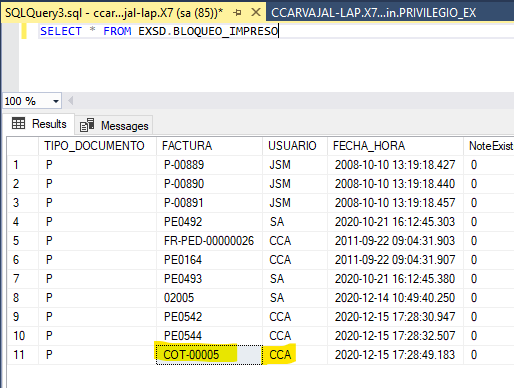Select row 5 header
This screenshot has width=514, height=388.
(x=23, y=241)
